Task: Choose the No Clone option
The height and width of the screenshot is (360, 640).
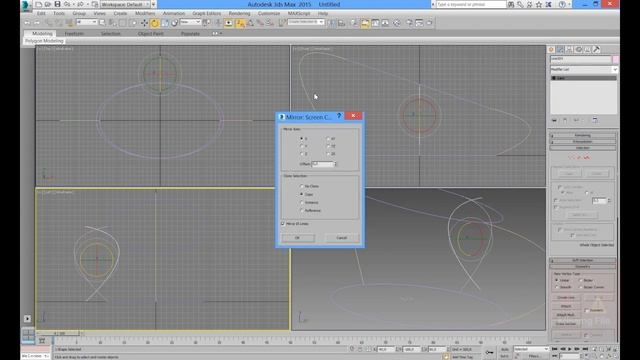Action: click(302, 186)
